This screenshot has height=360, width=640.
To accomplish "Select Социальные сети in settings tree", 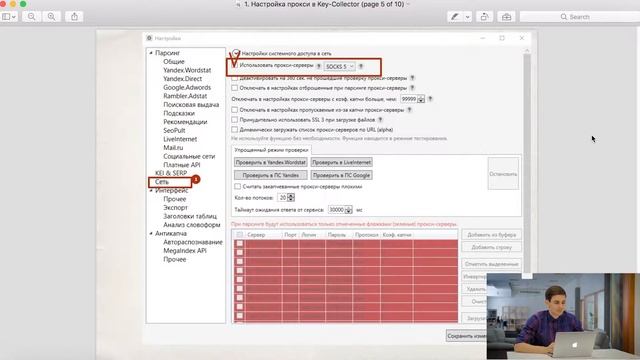I will click(x=189, y=156).
